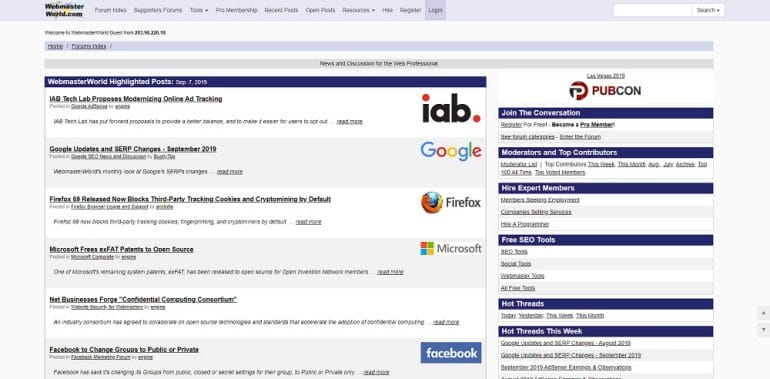The height and width of the screenshot is (379, 770).
Task: Open Webmaster Tools link
Action: pos(522,276)
